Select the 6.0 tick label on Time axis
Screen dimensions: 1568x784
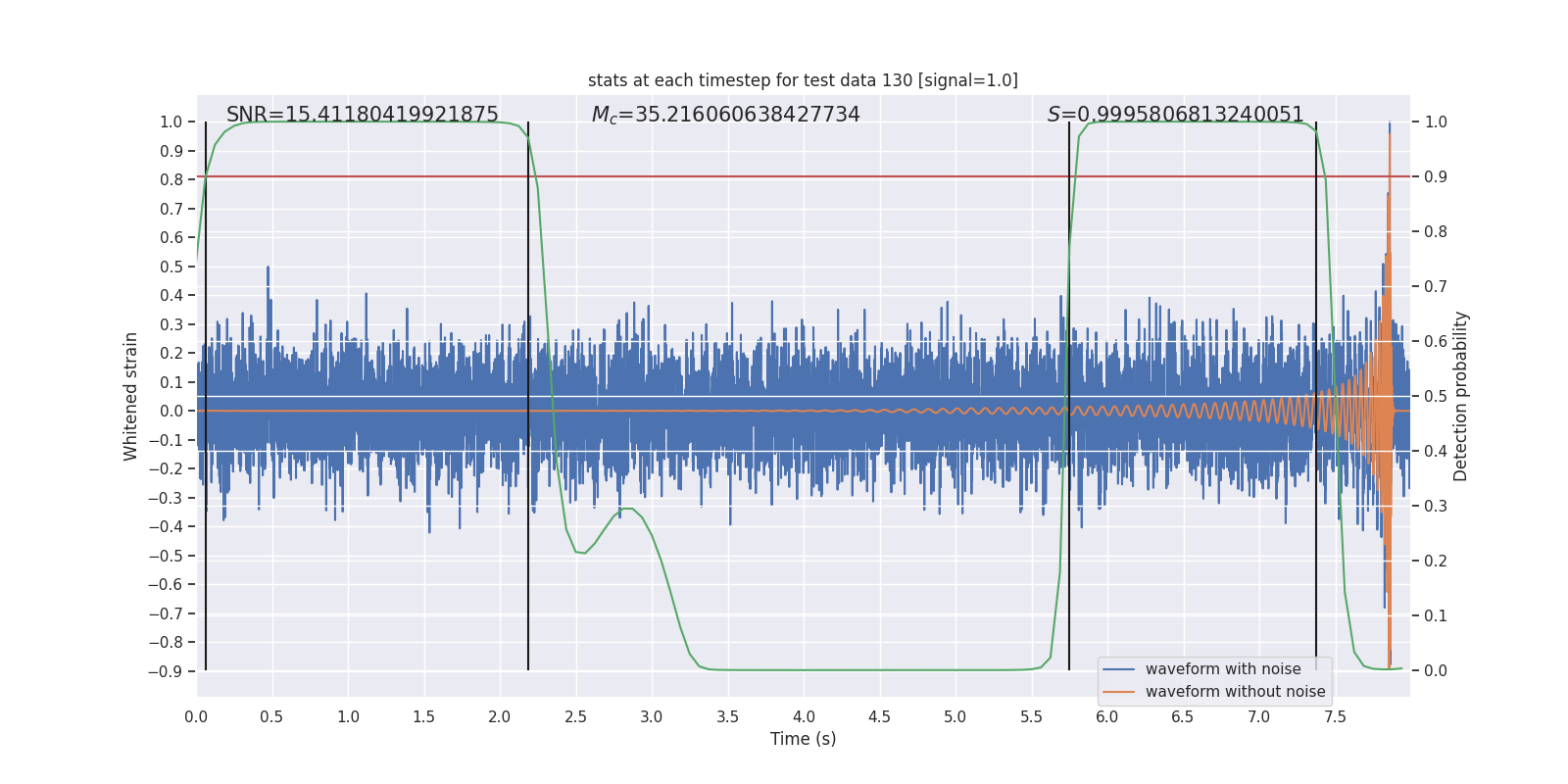pyautogui.click(x=1107, y=716)
